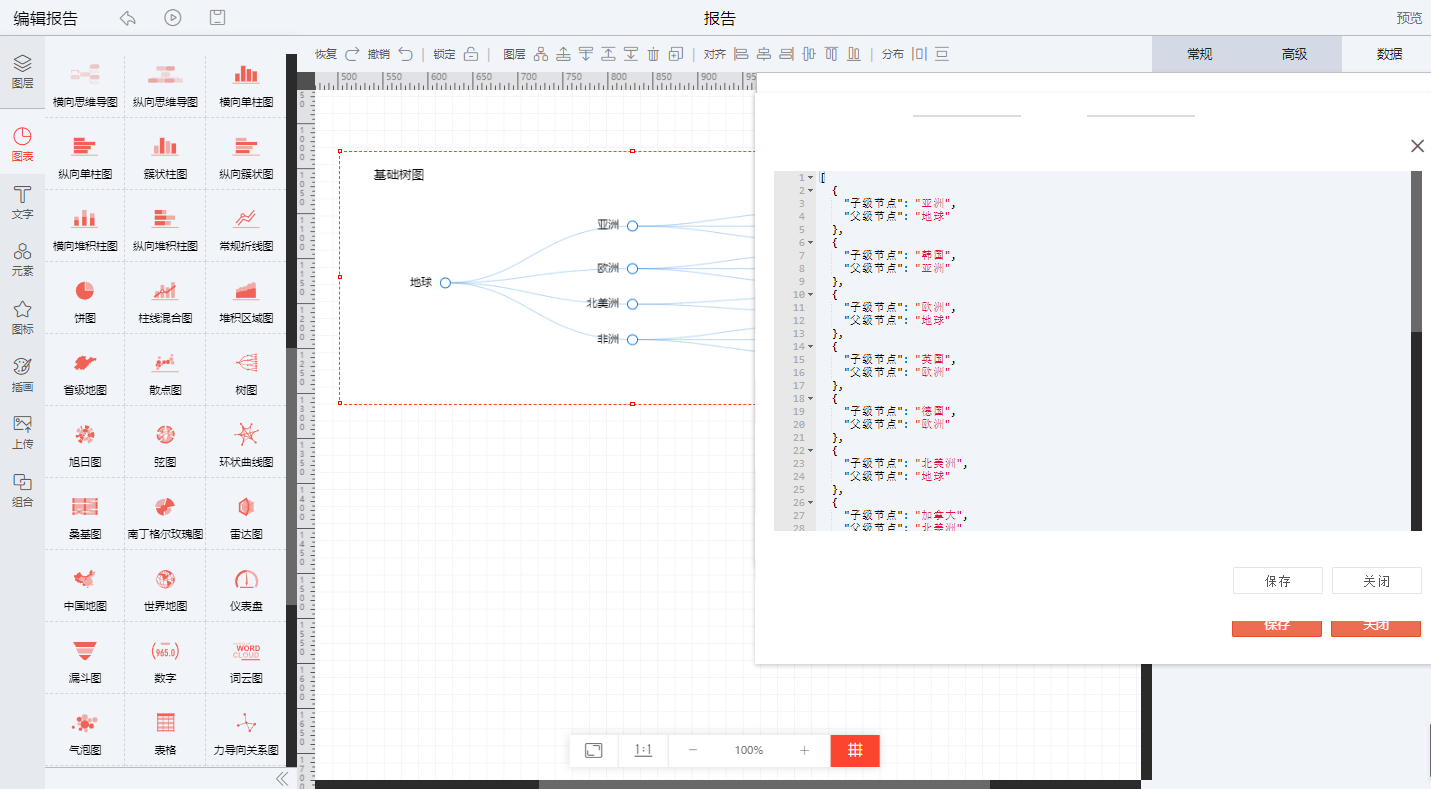Viewport: 1431px width, 789px height.
Task: Select the 图表 chart sidebar panel
Action: tap(22, 145)
